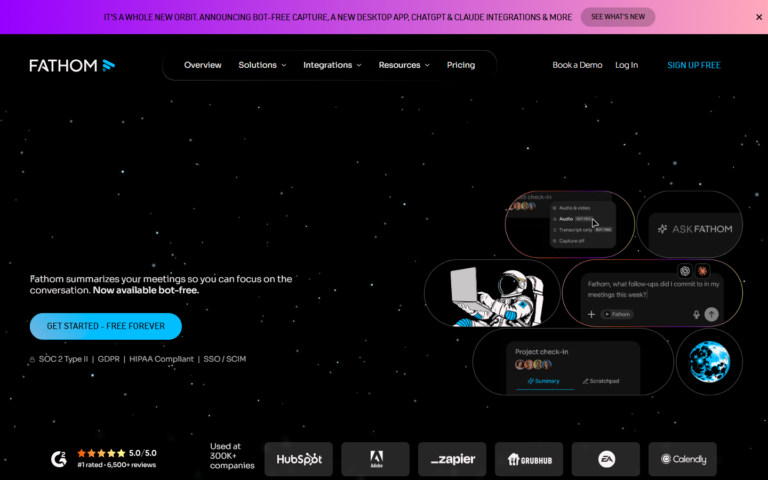This screenshot has height=480, width=768.
Task: Click Sign Up Free
Action: click(x=694, y=65)
